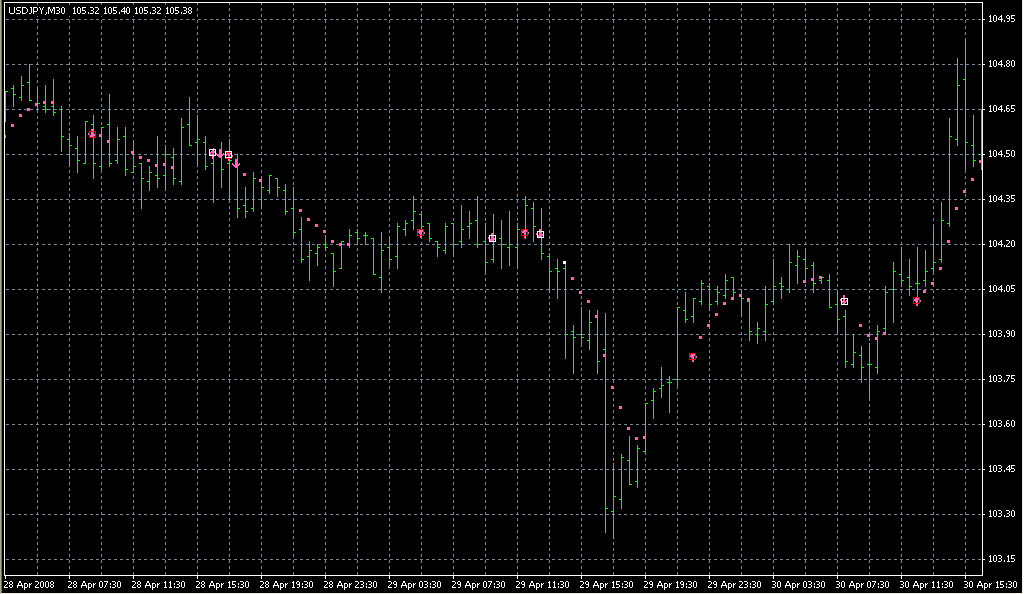Screen dimensions: 1024x594
Task: Click red circle marker near 30 Apr 11:30
Action: [917, 300]
